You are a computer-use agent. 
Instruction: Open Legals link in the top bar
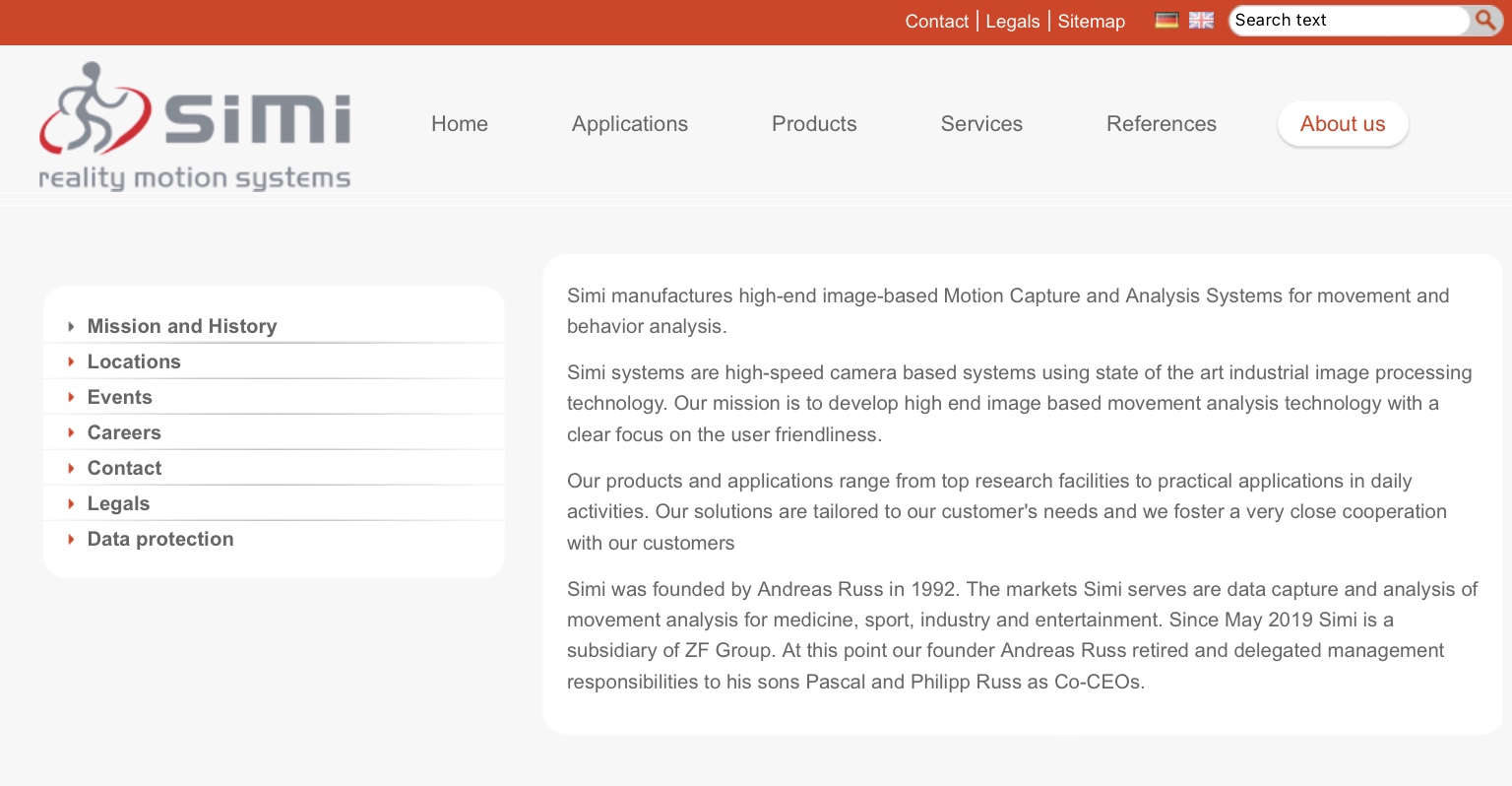tap(1013, 22)
